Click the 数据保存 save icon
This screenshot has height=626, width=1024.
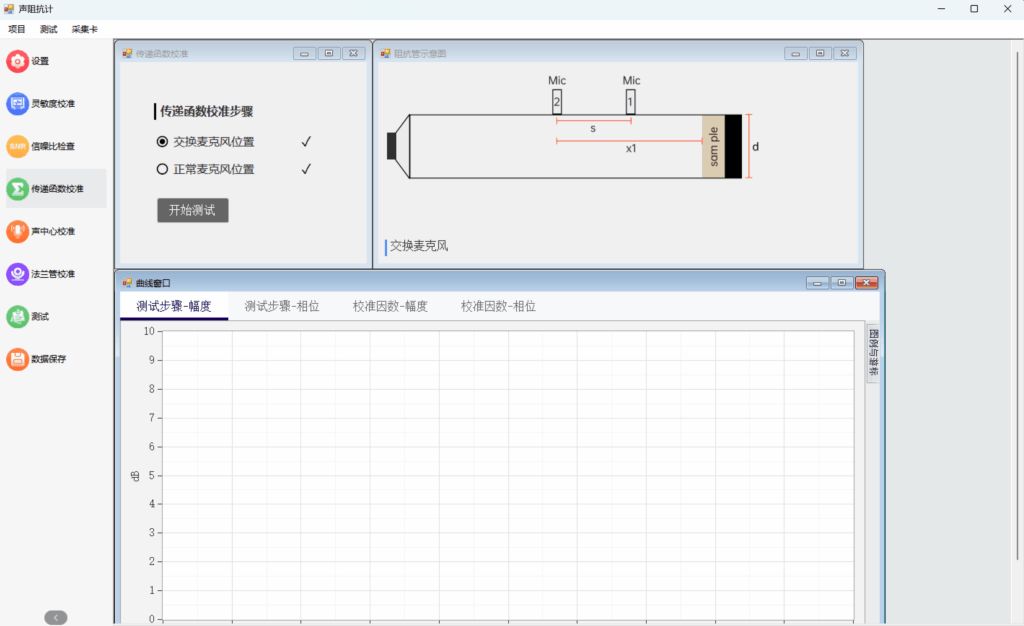point(18,359)
